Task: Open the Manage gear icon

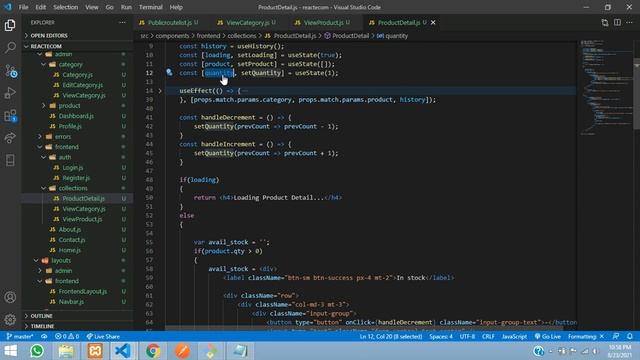Action: tap(10, 319)
